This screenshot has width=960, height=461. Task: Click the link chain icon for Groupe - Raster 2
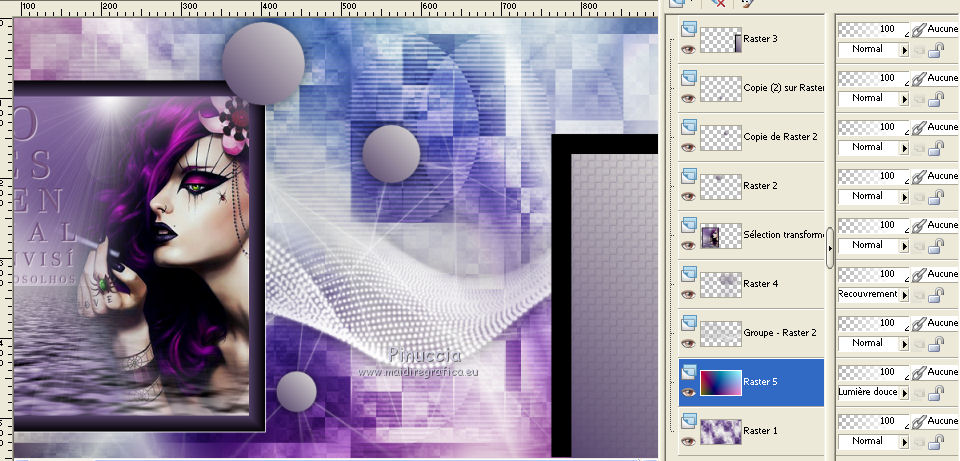[x=918, y=323]
